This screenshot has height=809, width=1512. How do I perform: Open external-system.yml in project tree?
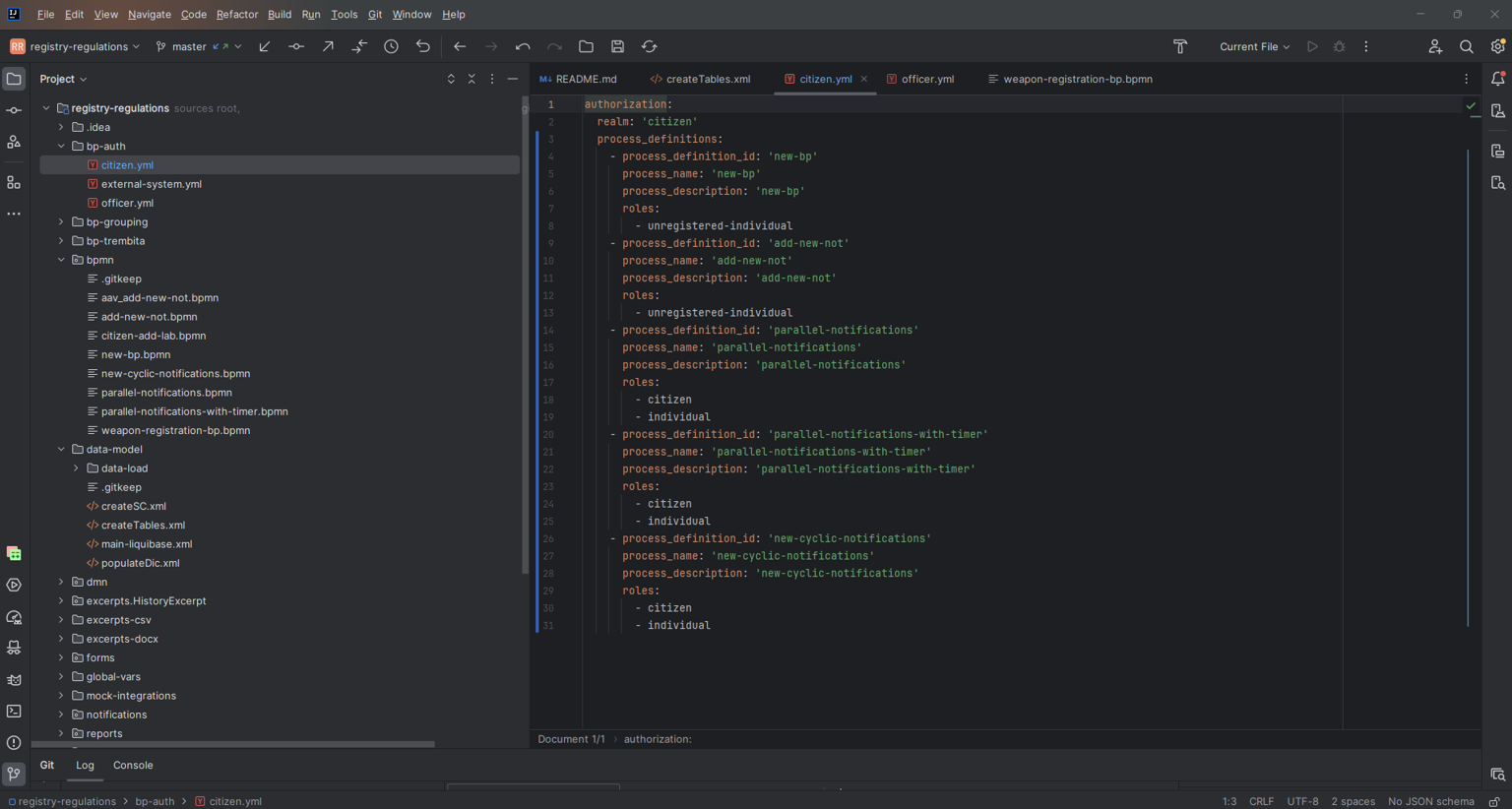coord(151,184)
